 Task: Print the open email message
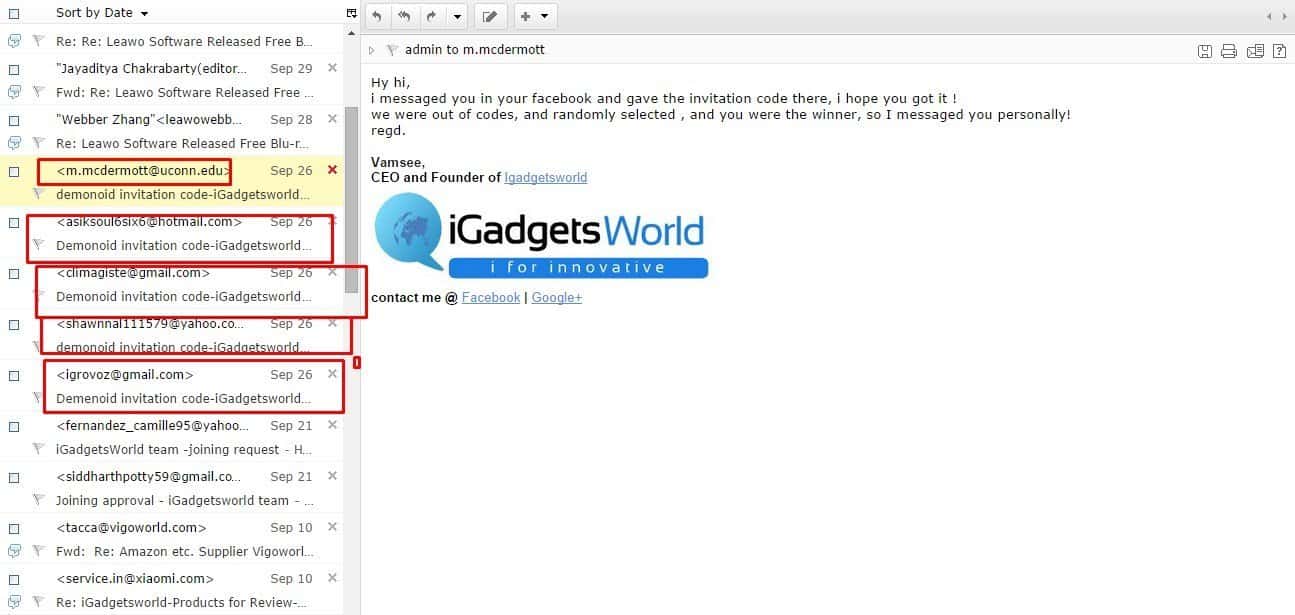coord(1229,51)
